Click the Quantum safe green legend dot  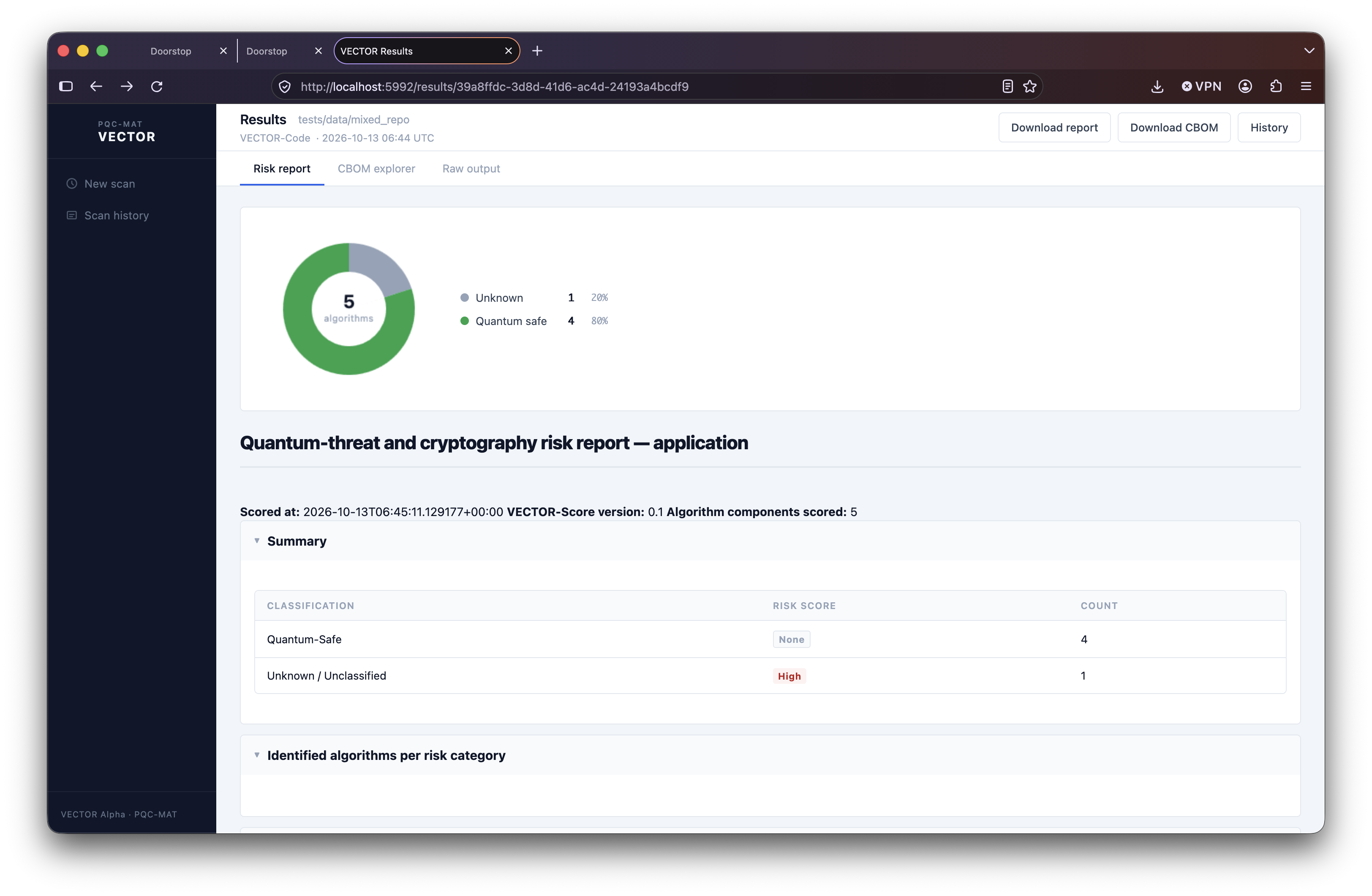465,321
